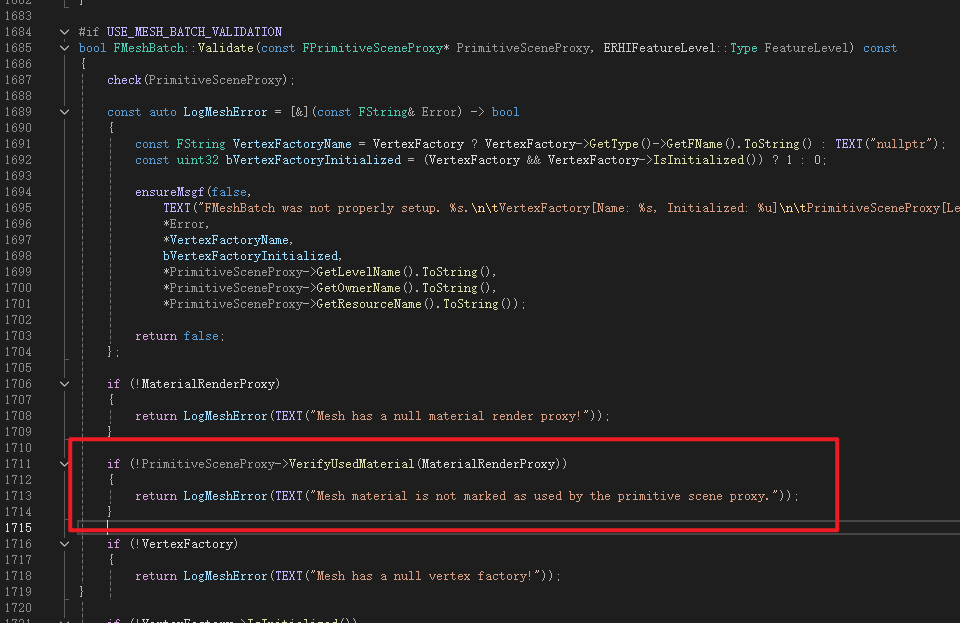Collapse the FMeshBatch::Validate function body

[x=65, y=48]
